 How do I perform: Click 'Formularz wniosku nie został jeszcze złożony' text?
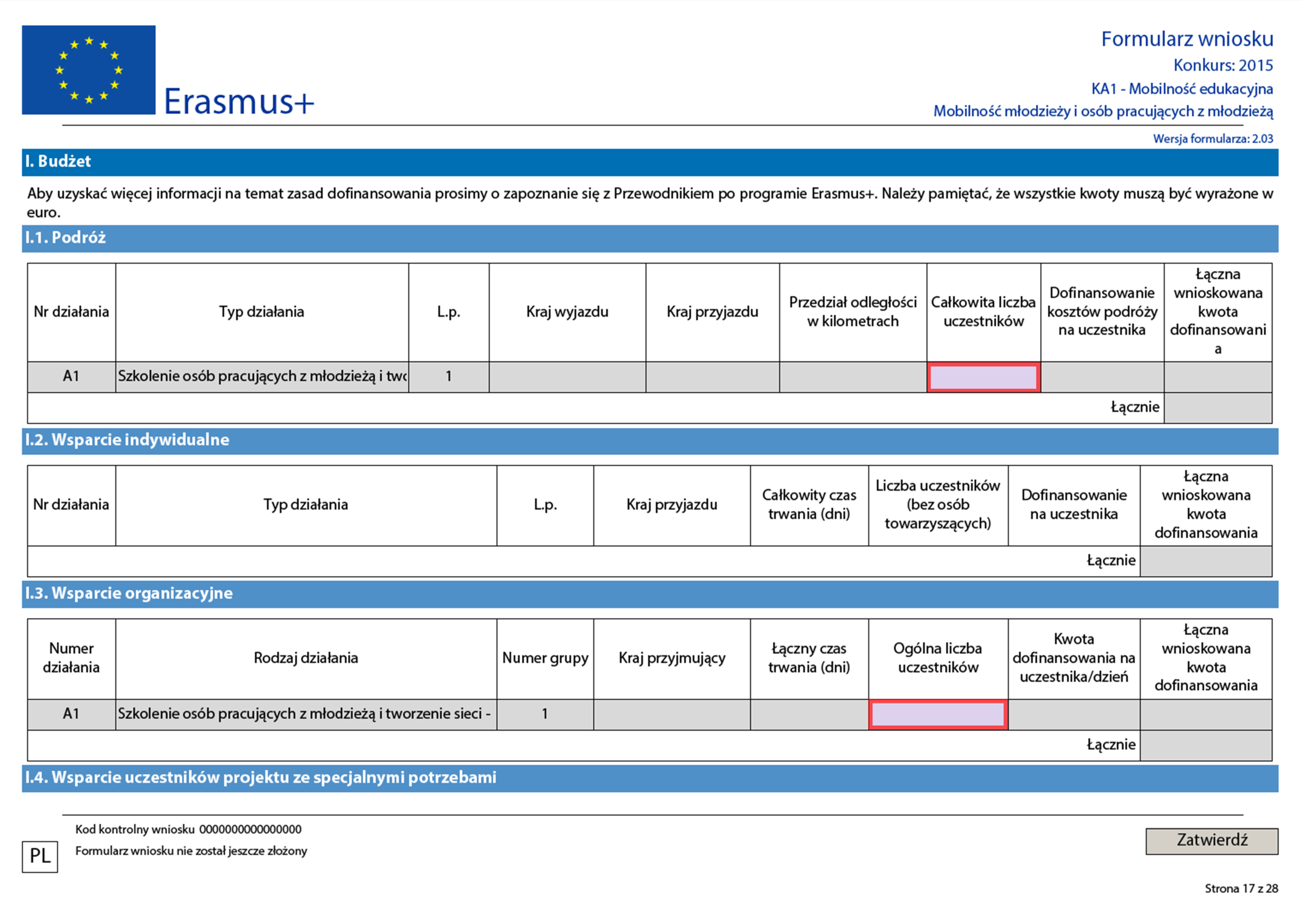click(191, 851)
